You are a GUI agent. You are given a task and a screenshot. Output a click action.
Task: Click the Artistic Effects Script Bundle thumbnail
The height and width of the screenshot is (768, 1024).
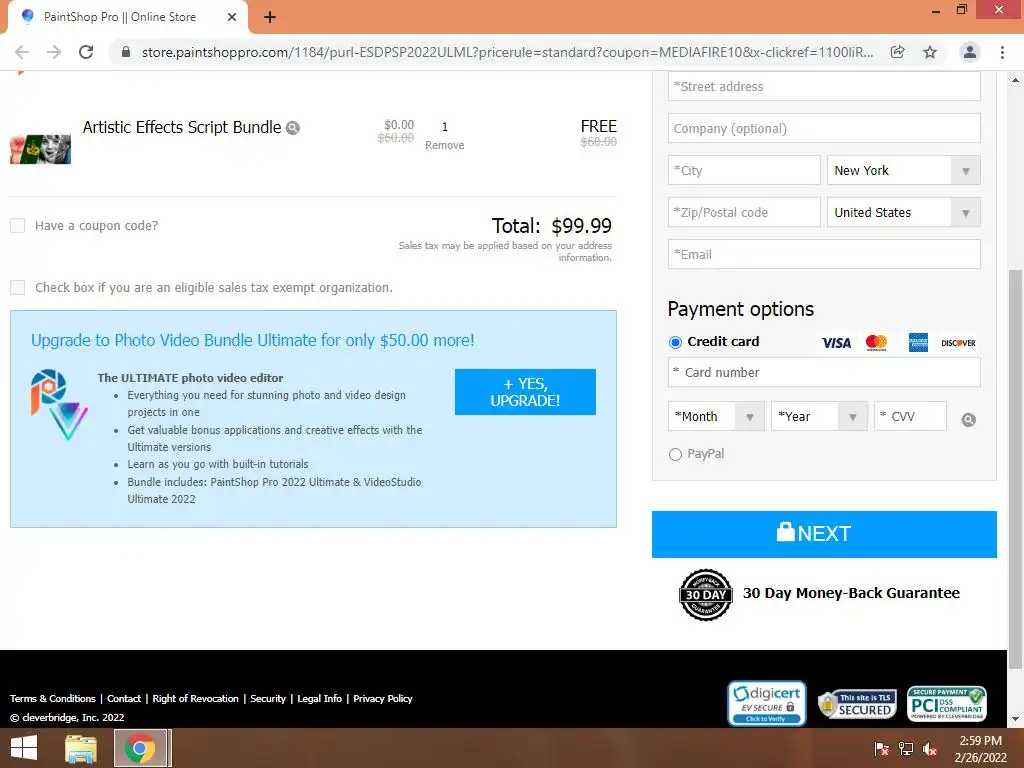[x=40, y=150]
